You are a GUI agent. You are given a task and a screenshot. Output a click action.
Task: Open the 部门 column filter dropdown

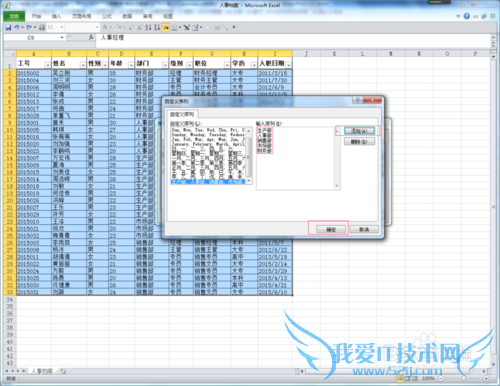coord(165,65)
